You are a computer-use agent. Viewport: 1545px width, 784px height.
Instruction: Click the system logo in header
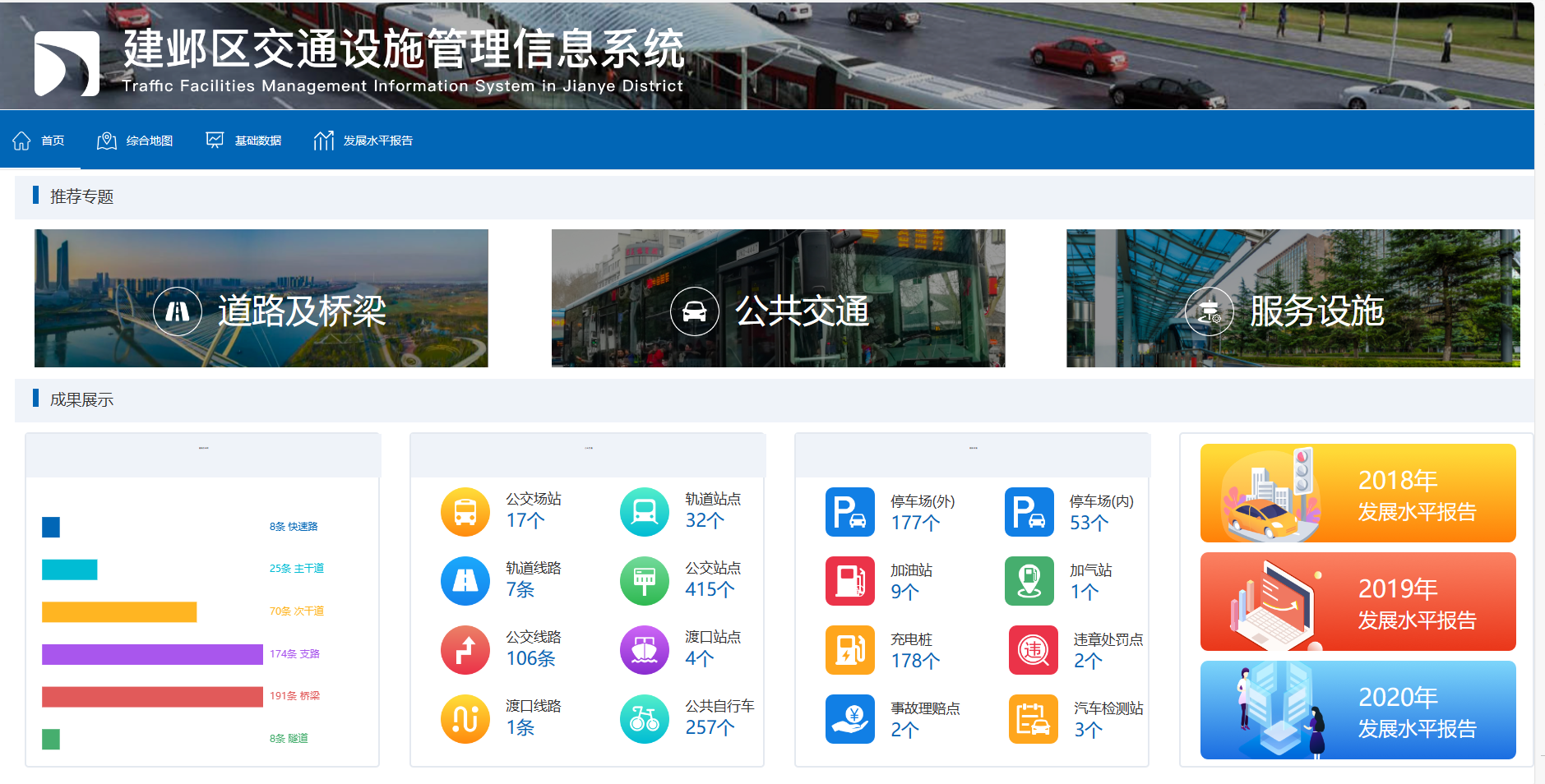[67, 63]
